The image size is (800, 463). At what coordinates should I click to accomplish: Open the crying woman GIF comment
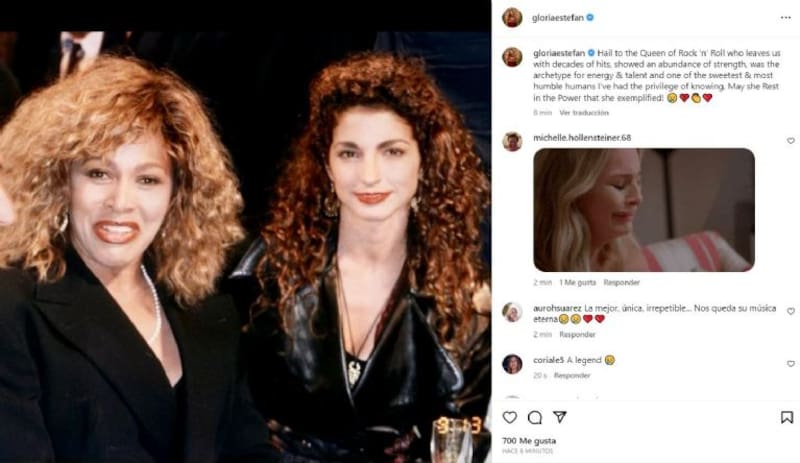click(644, 210)
